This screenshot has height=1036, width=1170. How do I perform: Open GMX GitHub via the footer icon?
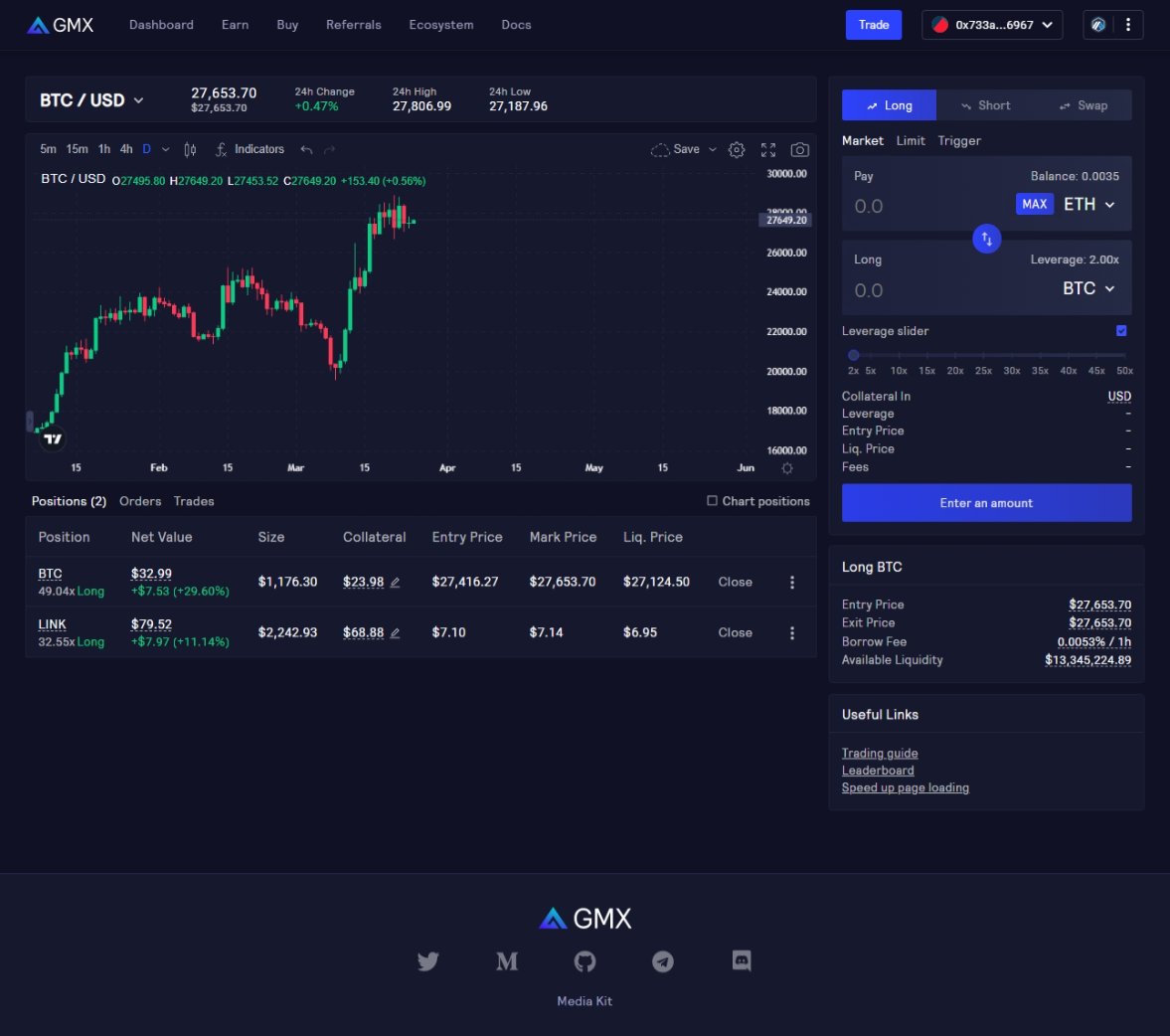click(585, 961)
